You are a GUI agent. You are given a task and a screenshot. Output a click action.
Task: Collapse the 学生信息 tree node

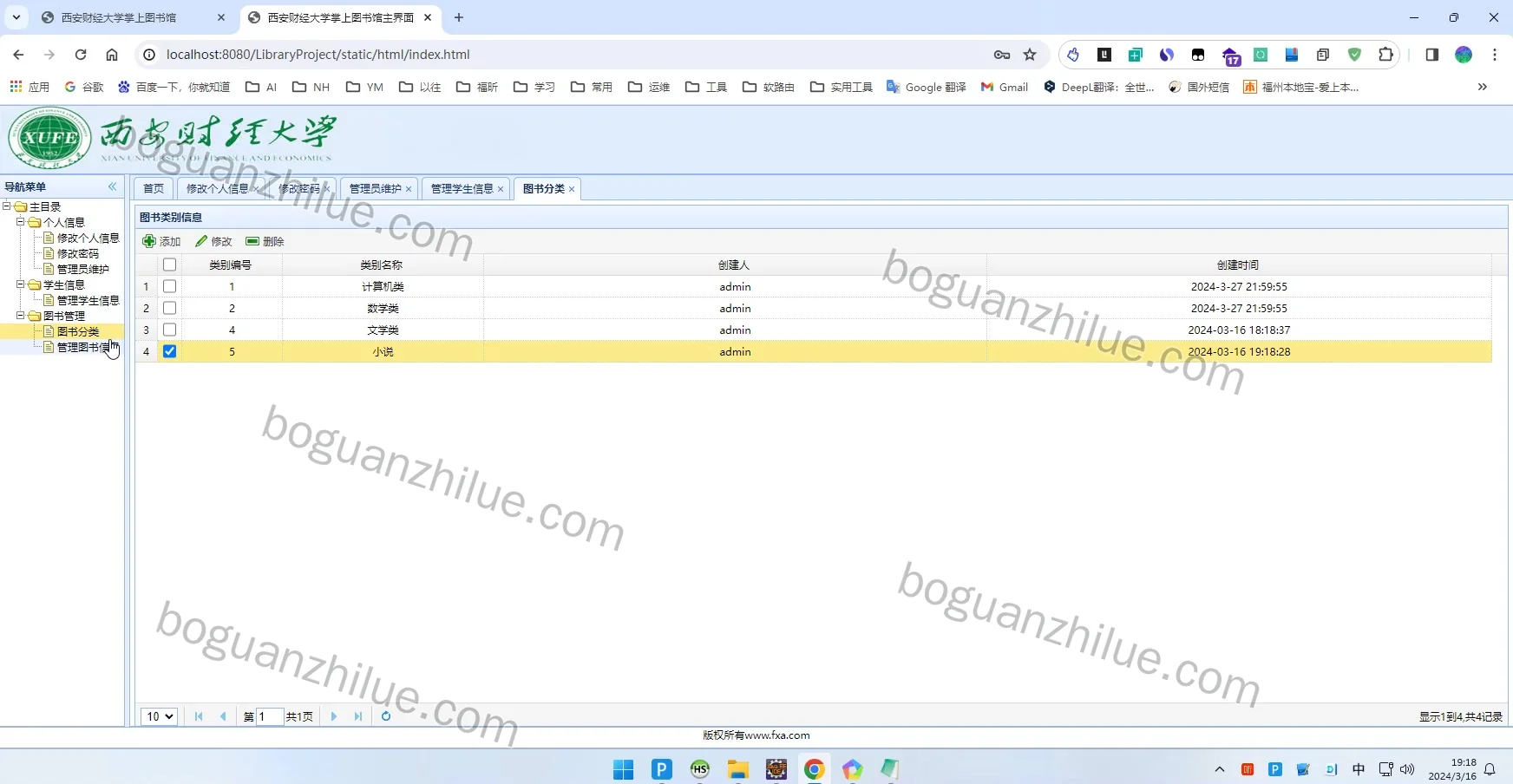click(x=21, y=284)
